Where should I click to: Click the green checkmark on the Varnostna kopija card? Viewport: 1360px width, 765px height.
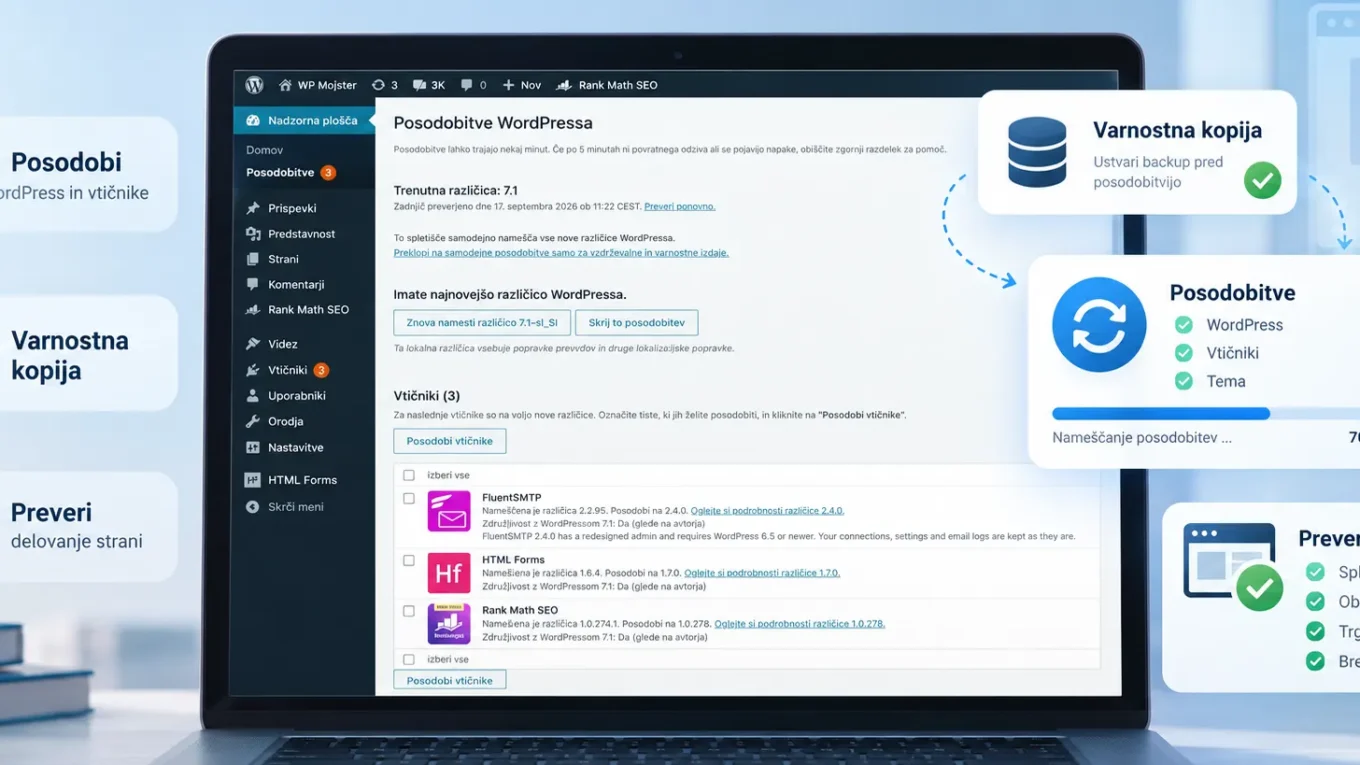click(x=1262, y=180)
